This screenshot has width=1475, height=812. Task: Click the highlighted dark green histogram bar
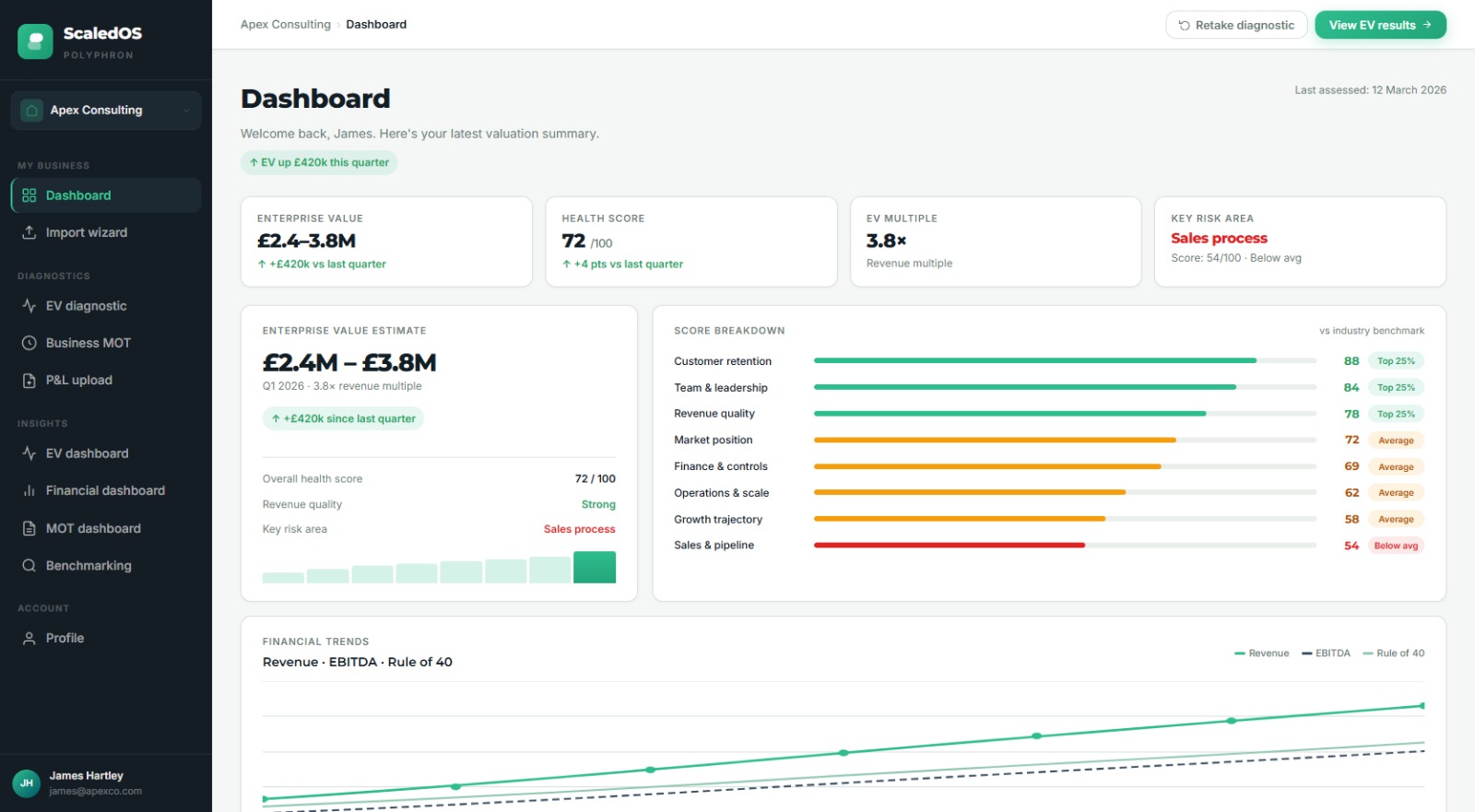click(x=594, y=568)
